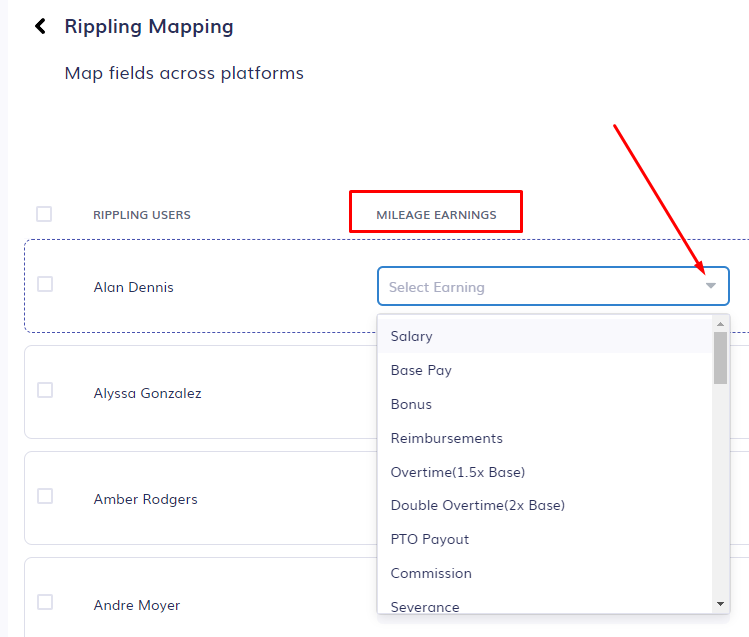Image resolution: width=749 pixels, height=637 pixels.
Task: Click the Severance option
Action: click(x=425, y=606)
